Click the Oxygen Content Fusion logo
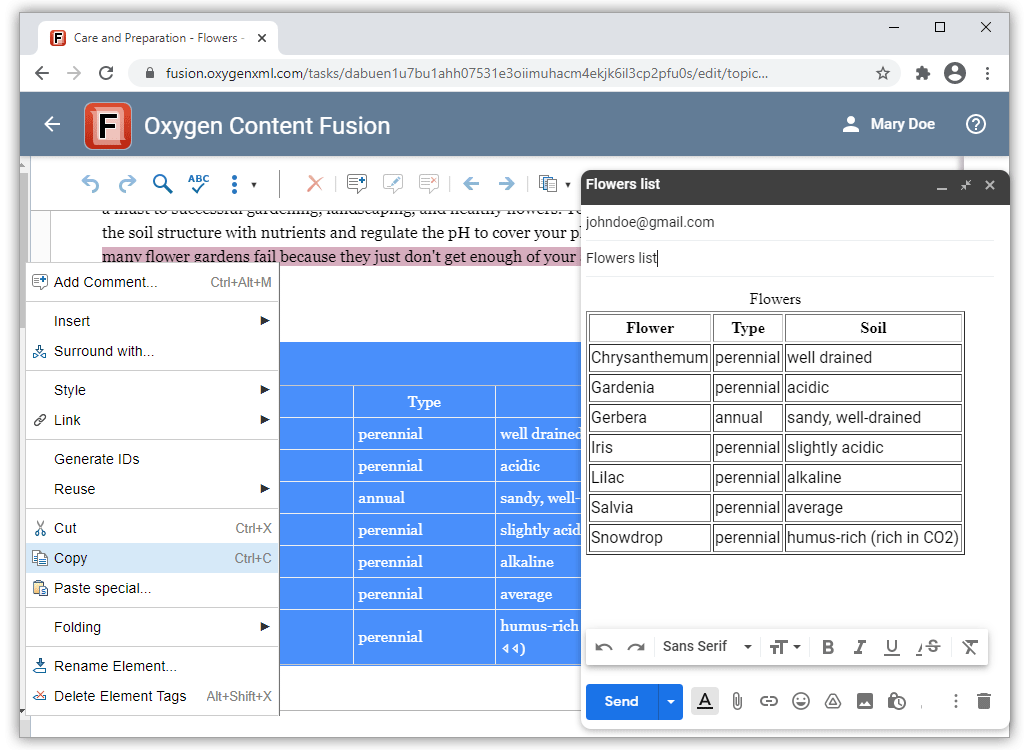This screenshot has height=750, width=1030. [x=108, y=125]
